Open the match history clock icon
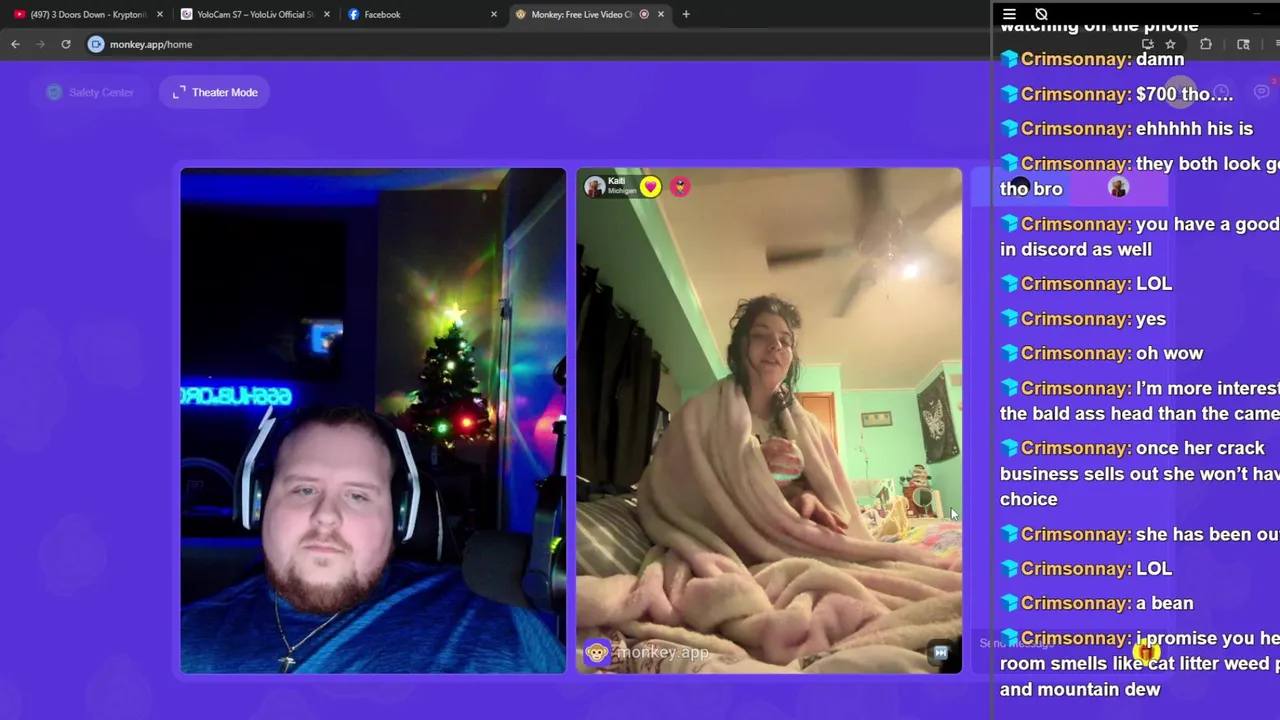 [1221, 92]
